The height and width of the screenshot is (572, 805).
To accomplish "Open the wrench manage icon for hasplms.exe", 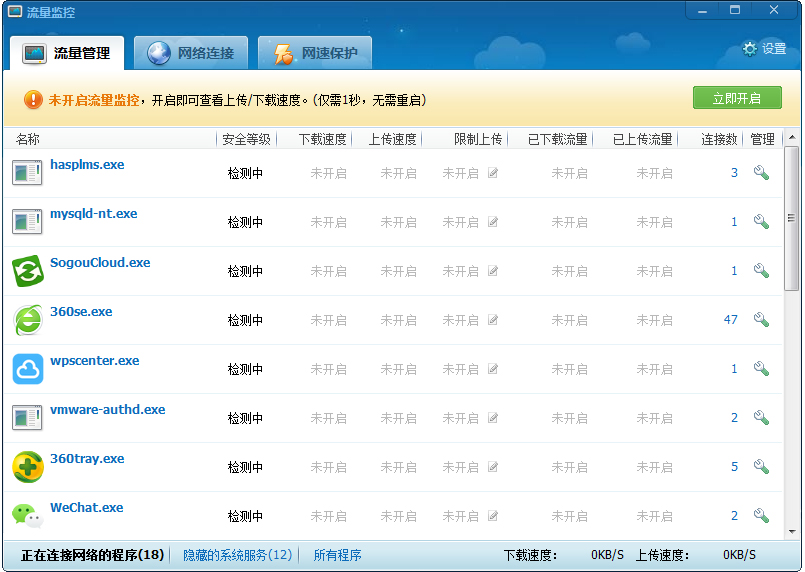I will [761, 173].
